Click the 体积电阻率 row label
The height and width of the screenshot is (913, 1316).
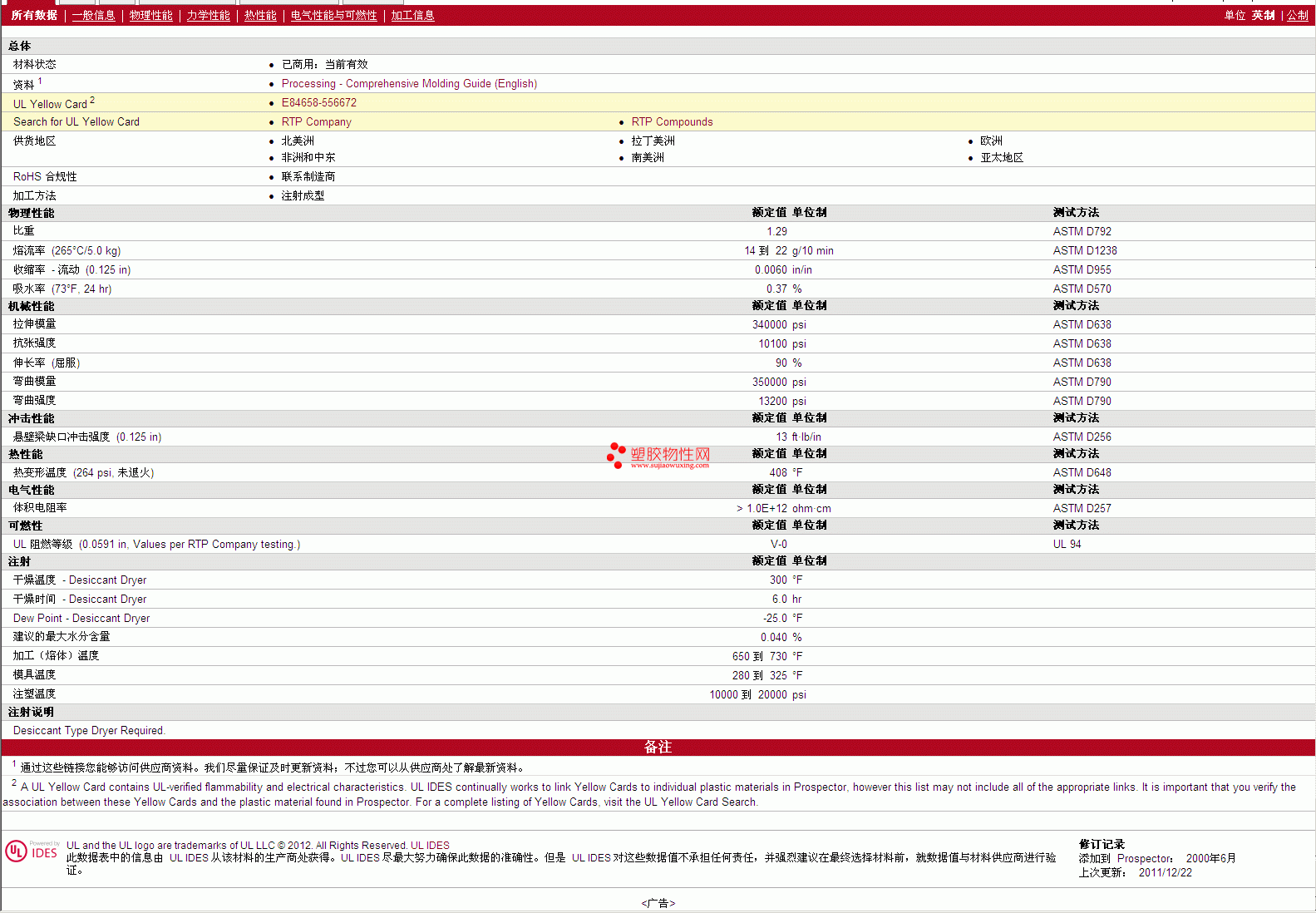click(x=40, y=507)
